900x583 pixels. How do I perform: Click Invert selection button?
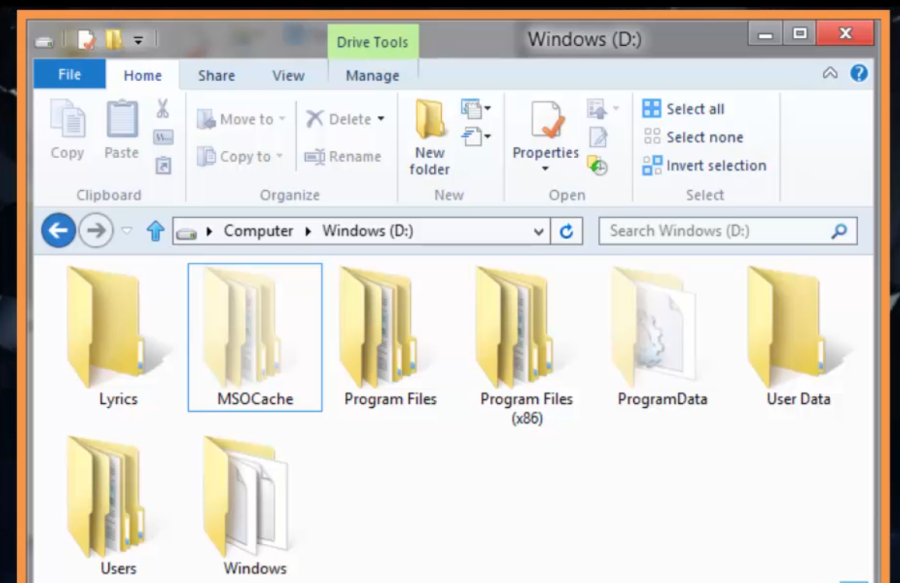point(704,165)
